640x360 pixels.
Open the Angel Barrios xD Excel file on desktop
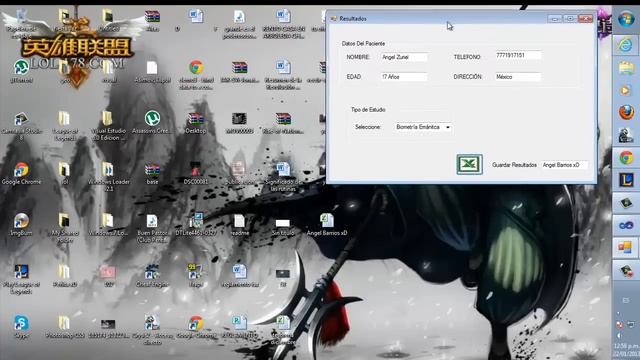click(x=327, y=224)
